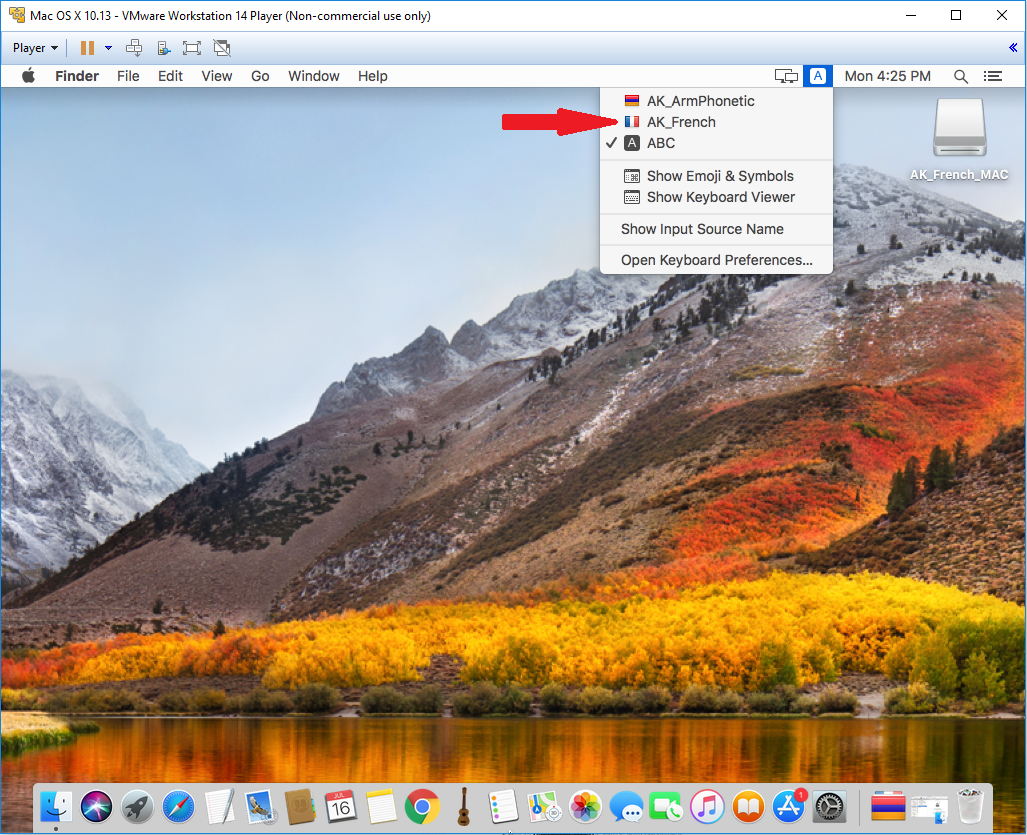Launch iTunes music icon in Dock
The width and height of the screenshot is (1027, 835).
click(707, 806)
